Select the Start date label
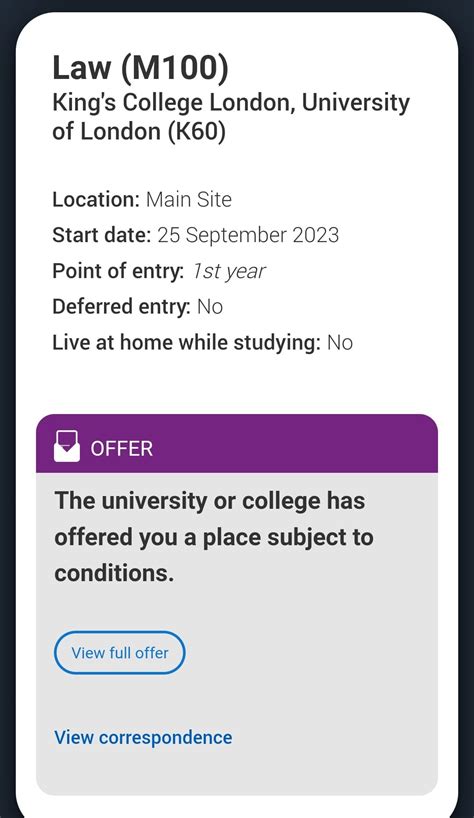The width and height of the screenshot is (474, 818). (102, 235)
